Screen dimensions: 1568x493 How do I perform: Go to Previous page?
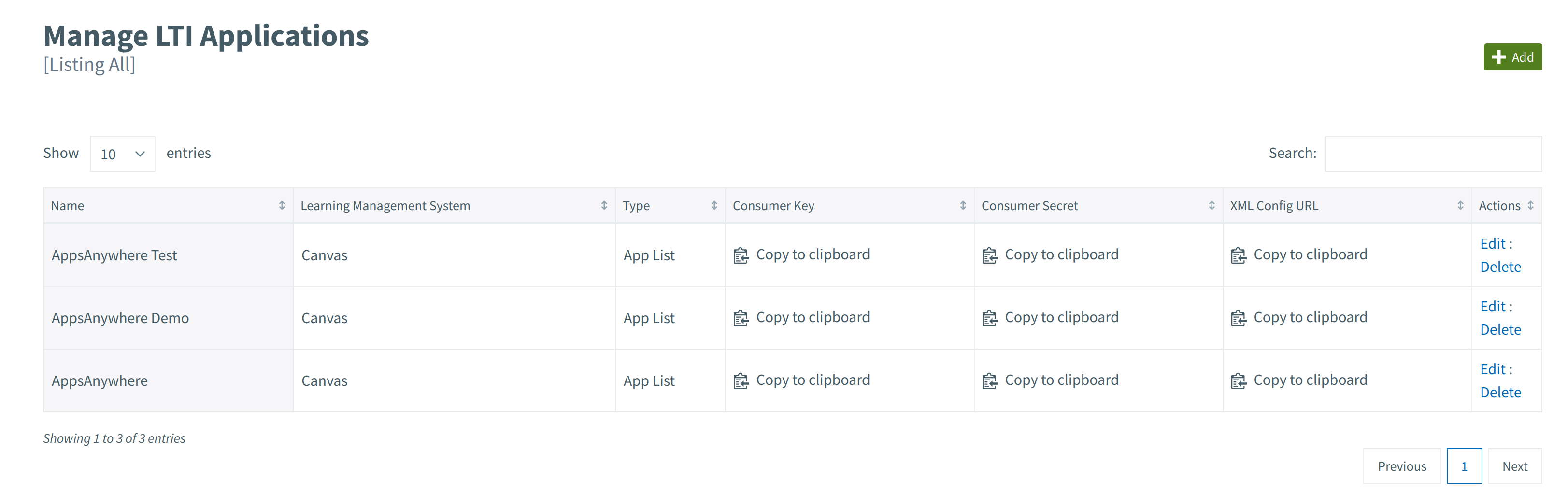pos(1402,466)
